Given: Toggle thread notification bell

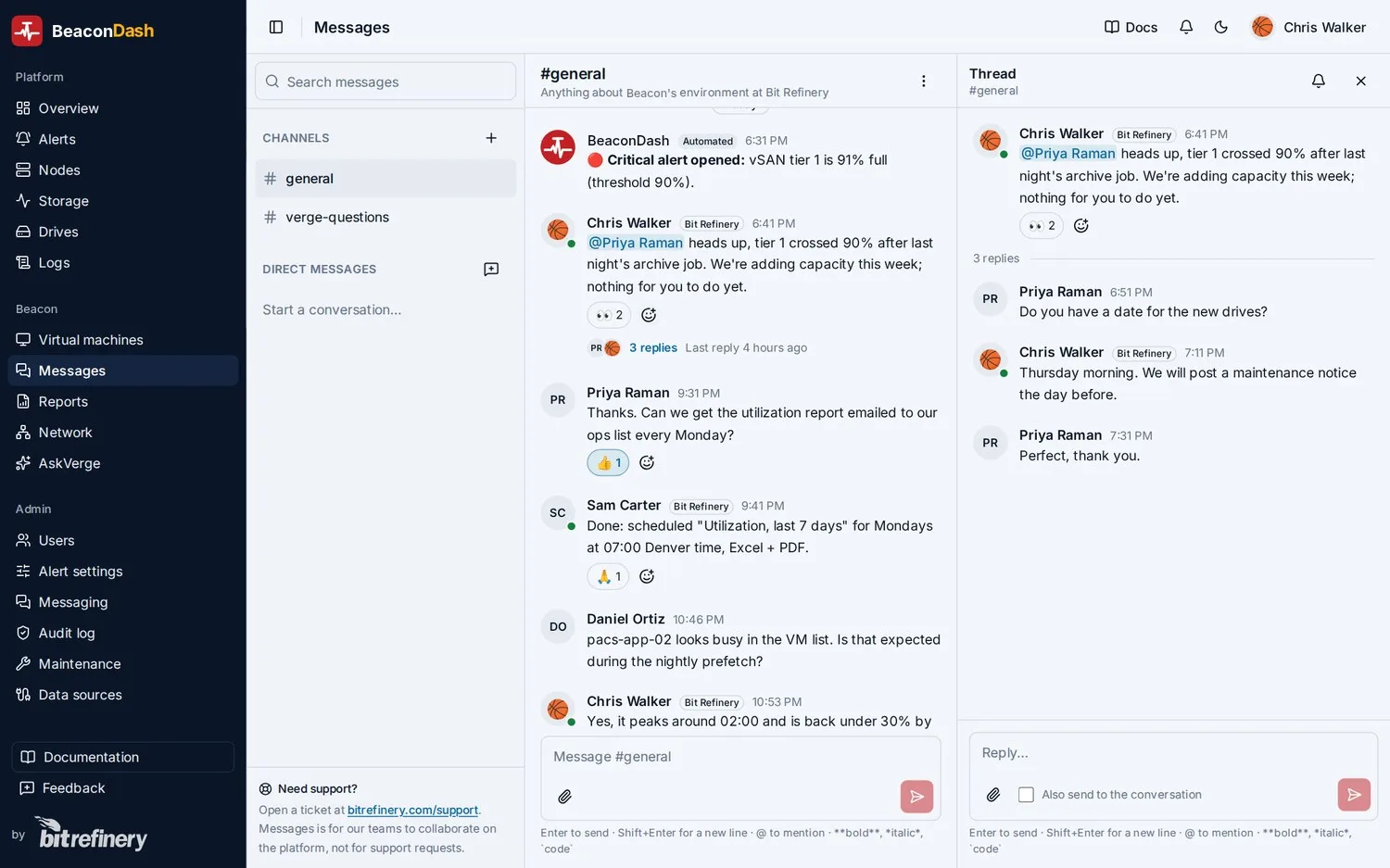Looking at the screenshot, I should 1319,81.
